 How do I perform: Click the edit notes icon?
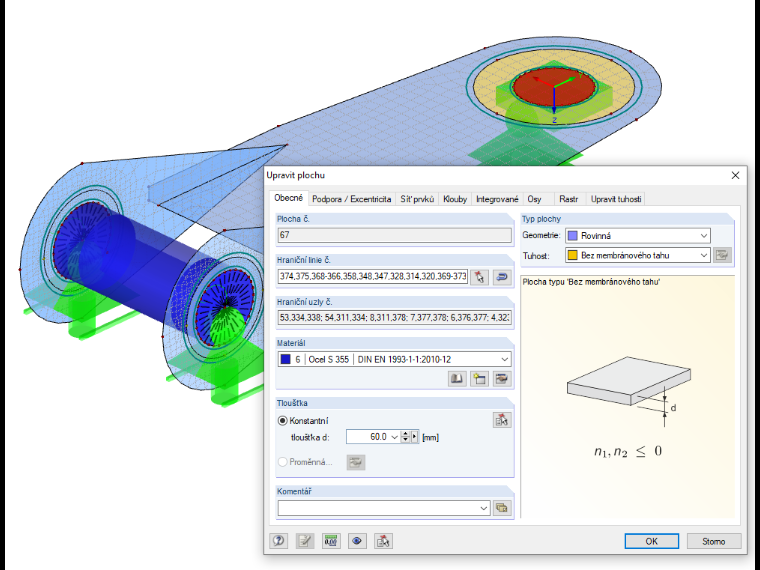pyautogui.click(x=305, y=540)
